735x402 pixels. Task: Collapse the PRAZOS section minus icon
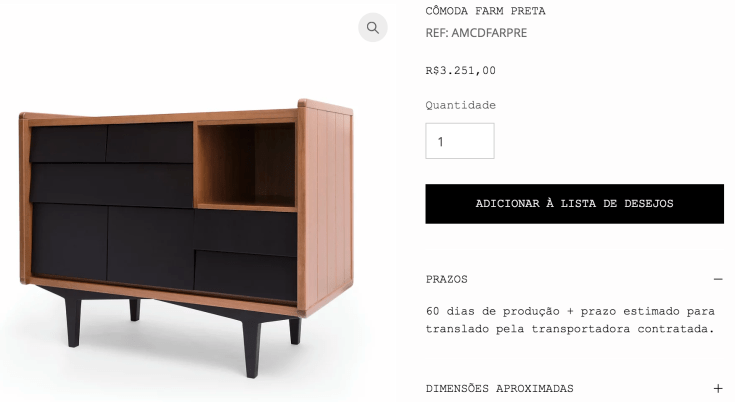click(x=718, y=279)
